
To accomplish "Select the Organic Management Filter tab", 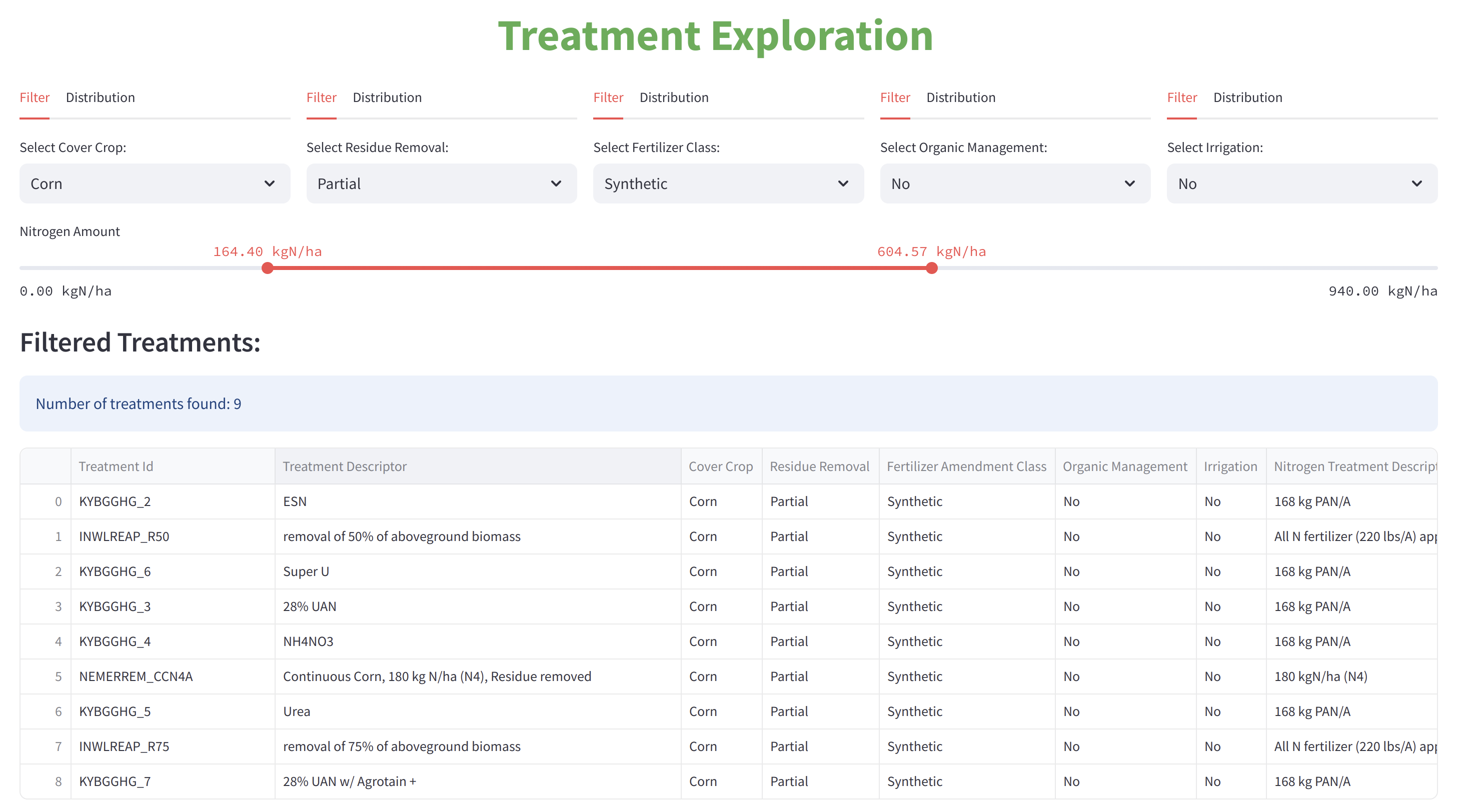I will click(x=894, y=97).
